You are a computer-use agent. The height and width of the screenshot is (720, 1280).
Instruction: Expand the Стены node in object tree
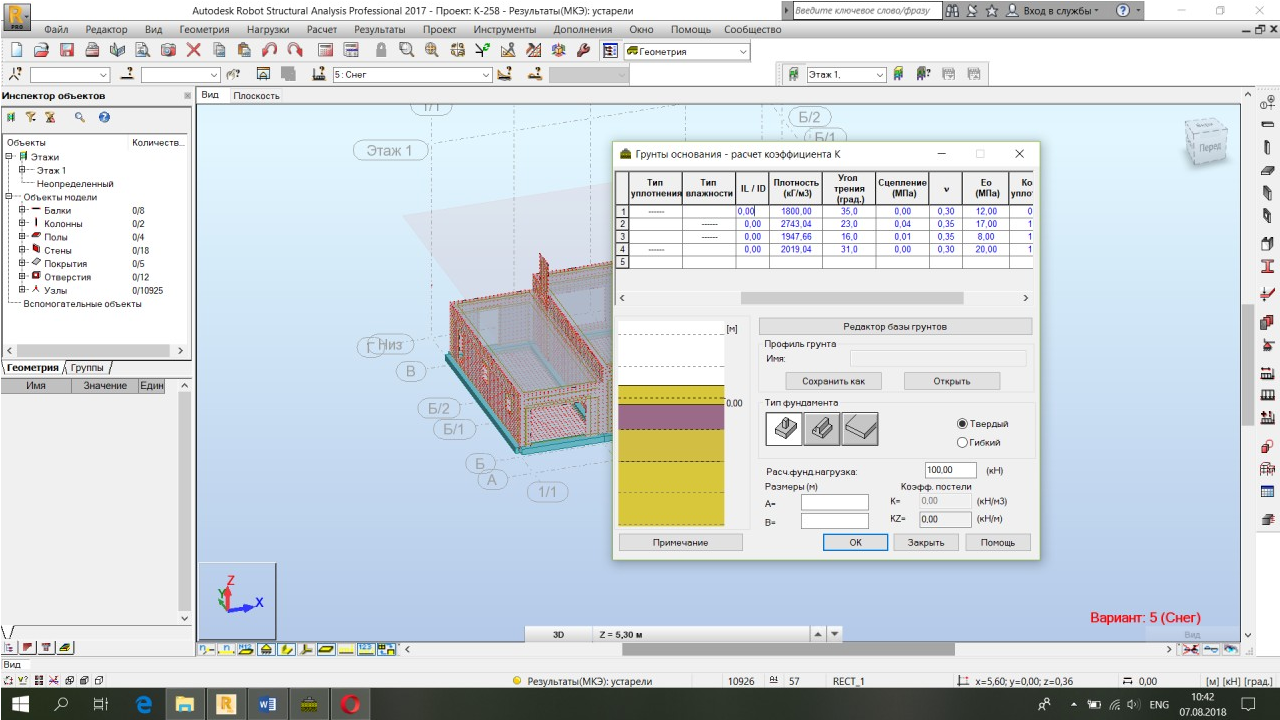tap(22, 250)
